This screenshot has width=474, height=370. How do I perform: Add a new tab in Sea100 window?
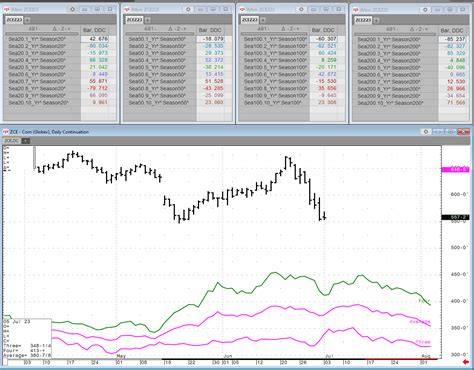click(263, 20)
